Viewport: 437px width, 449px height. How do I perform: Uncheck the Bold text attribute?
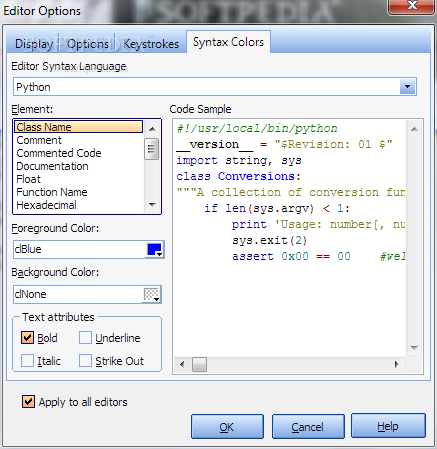click(x=27, y=338)
